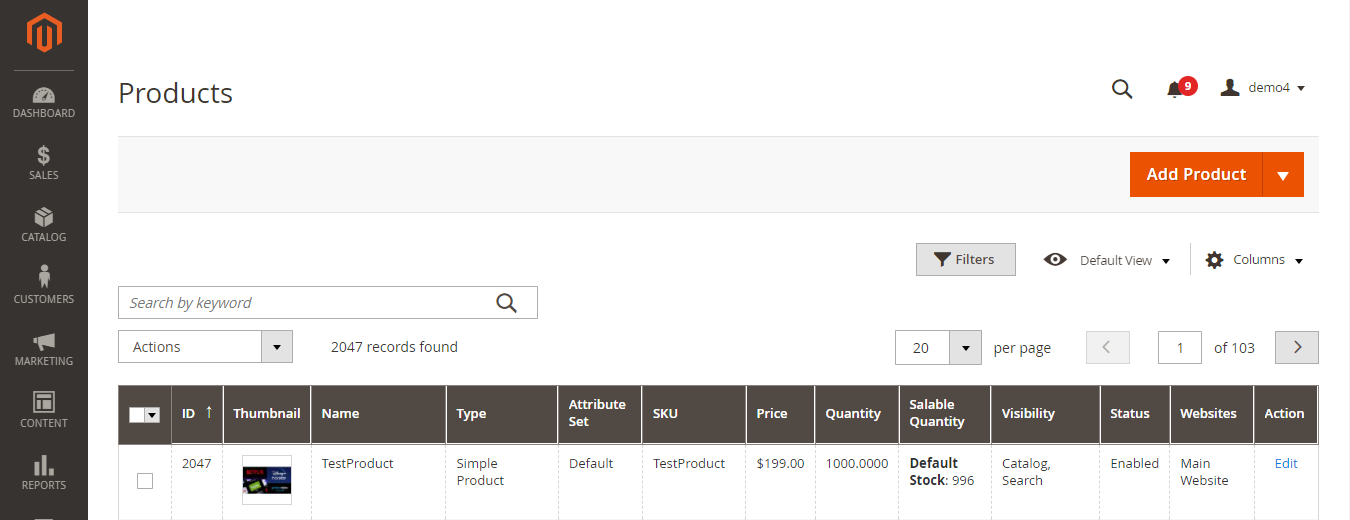1350x520 pixels.
Task: Sort by the Name column header
Action: coord(378,414)
